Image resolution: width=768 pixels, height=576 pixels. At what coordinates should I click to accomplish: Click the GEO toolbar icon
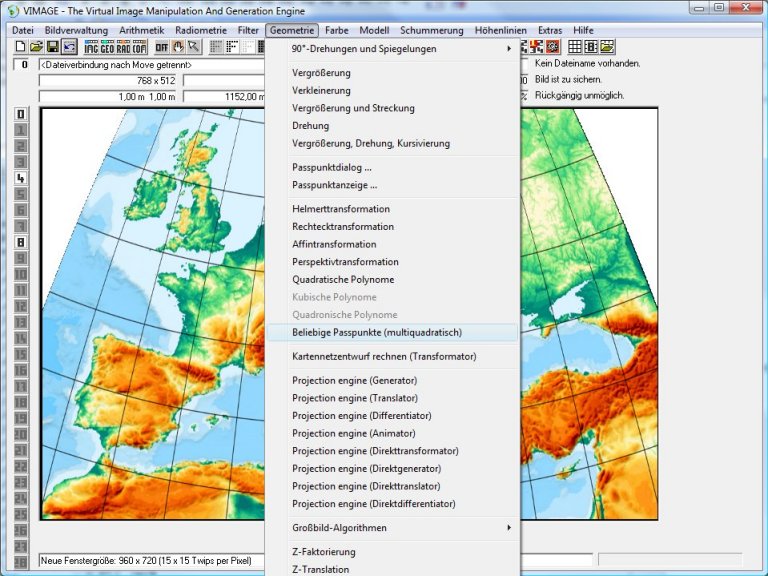point(108,47)
